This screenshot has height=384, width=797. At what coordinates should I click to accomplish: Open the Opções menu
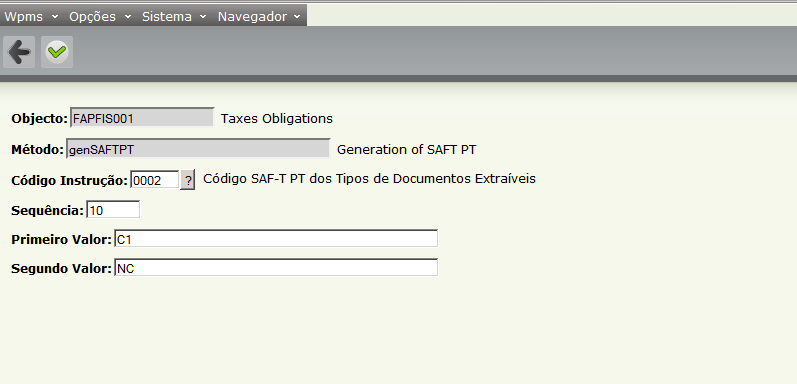point(100,16)
